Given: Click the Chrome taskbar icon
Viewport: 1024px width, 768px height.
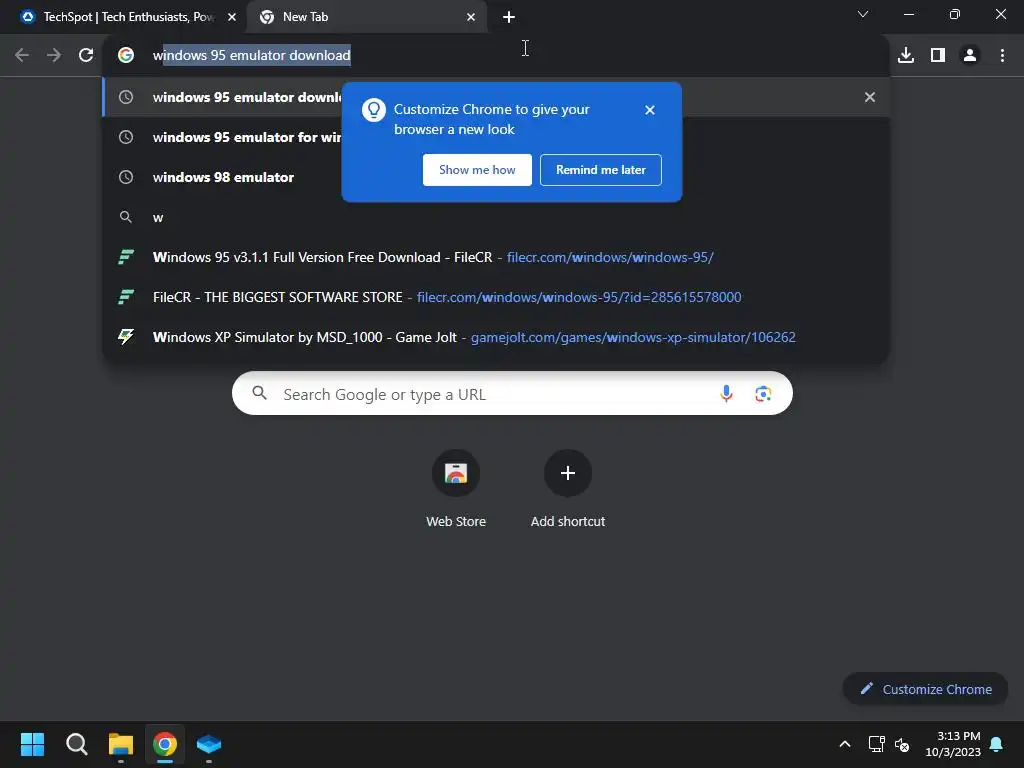Looking at the screenshot, I should 165,744.
